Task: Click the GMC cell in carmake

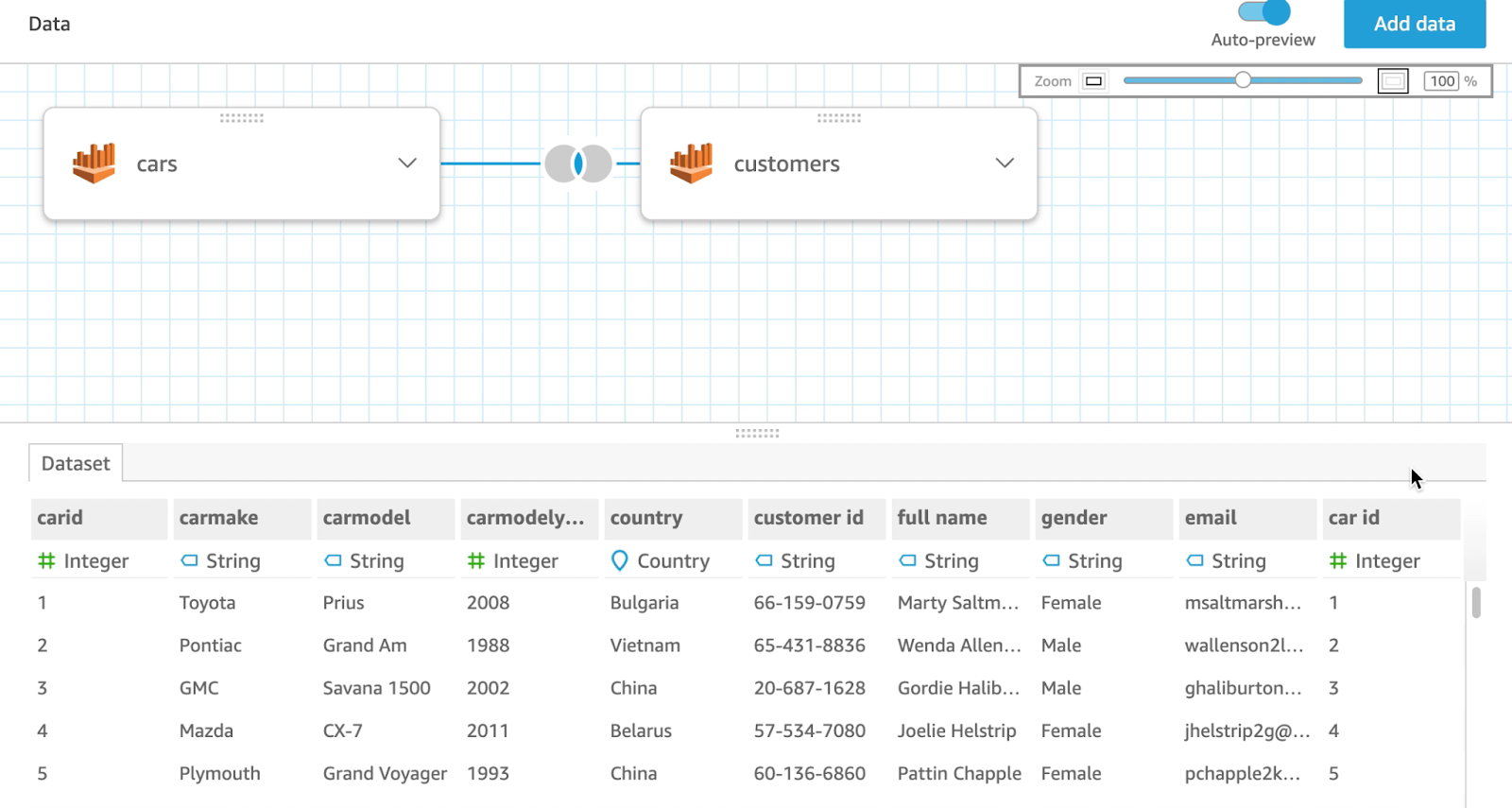Action: [x=199, y=688]
